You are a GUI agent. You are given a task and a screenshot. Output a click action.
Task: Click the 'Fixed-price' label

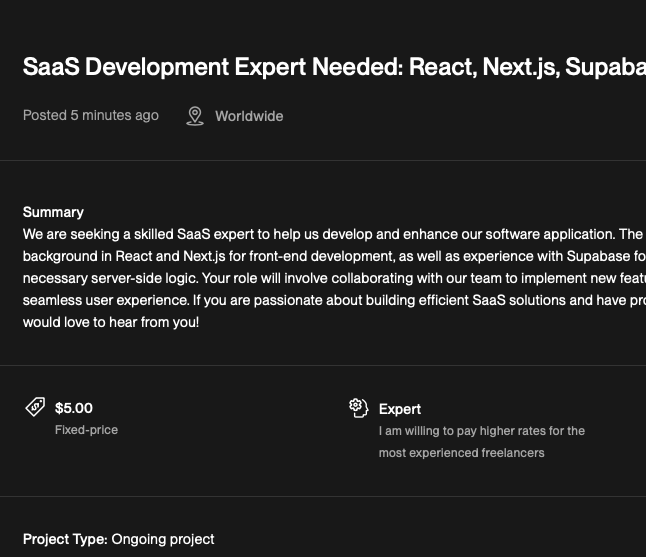(x=87, y=430)
